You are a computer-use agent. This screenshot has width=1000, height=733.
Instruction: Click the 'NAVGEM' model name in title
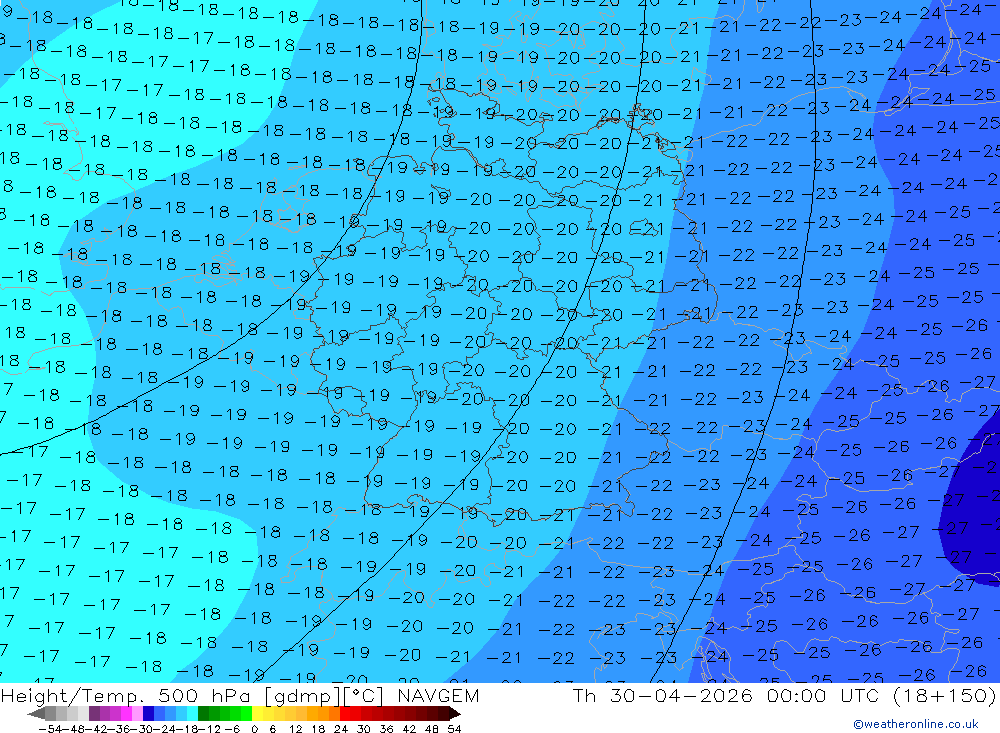tap(438, 695)
